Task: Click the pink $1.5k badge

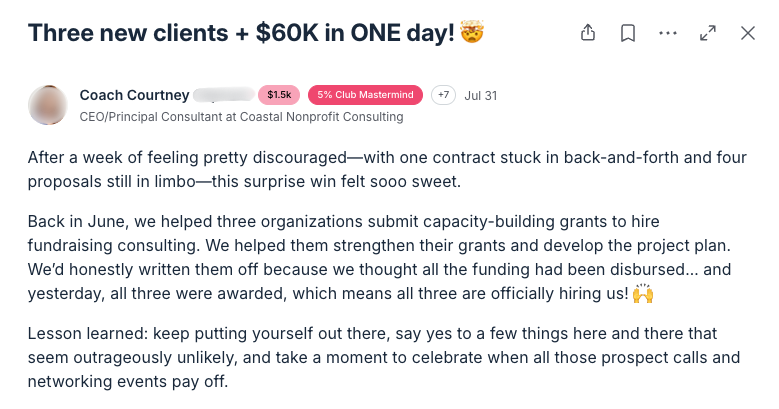Action: [279, 95]
